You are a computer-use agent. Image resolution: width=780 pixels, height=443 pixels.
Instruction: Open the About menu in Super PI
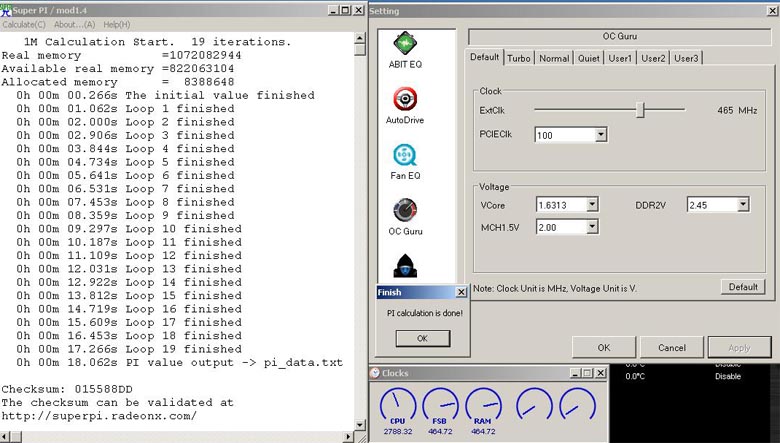point(74,24)
